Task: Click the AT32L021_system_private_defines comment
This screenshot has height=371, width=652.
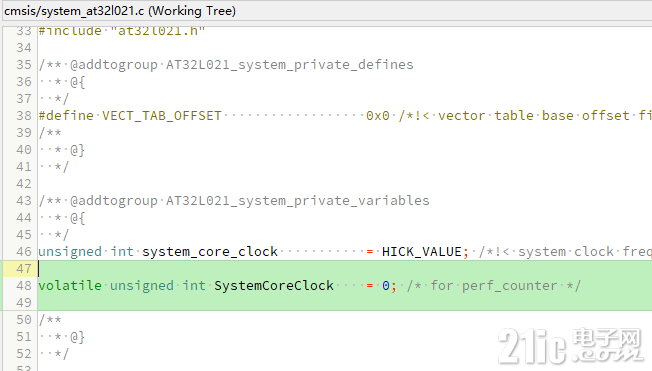Action: tap(289, 65)
